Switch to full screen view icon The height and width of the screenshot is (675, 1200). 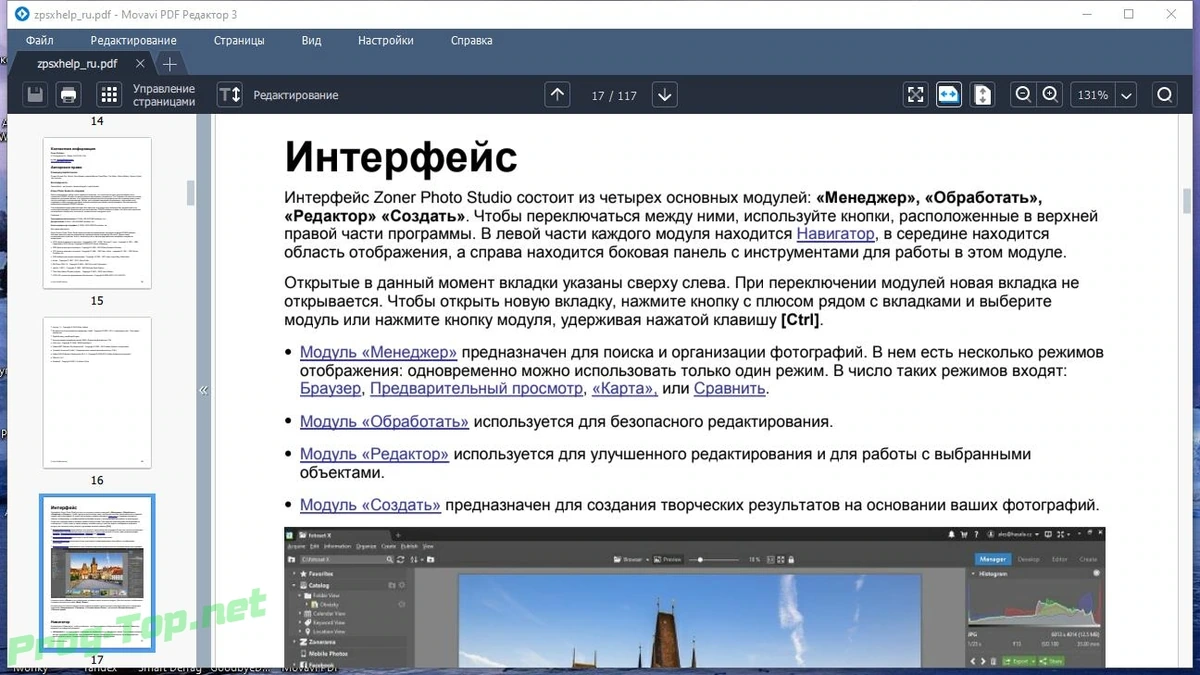(x=915, y=95)
